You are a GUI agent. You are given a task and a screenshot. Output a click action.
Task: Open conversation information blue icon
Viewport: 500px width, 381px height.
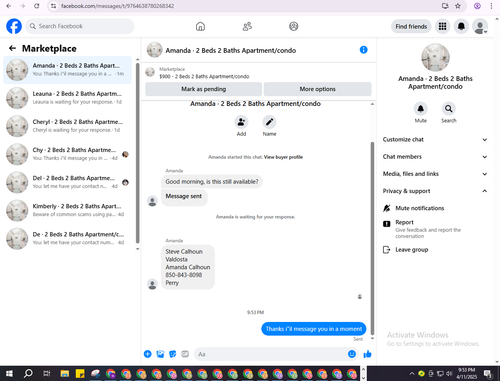coord(364,50)
